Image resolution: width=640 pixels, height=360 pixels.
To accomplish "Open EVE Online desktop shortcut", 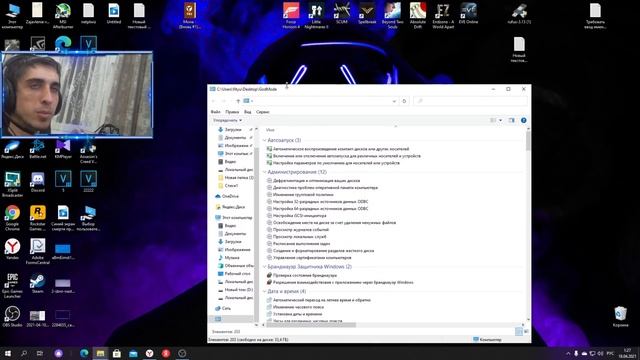I will [468, 13].
